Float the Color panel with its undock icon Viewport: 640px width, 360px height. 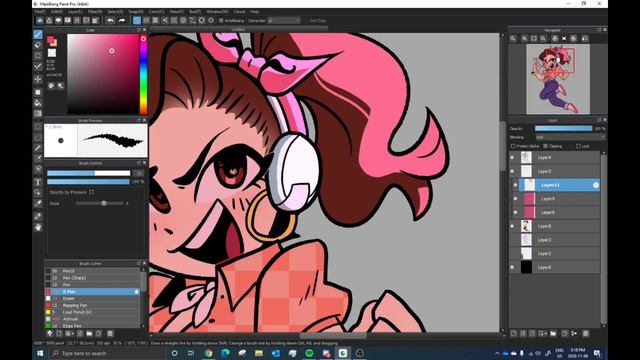(139, 30)
